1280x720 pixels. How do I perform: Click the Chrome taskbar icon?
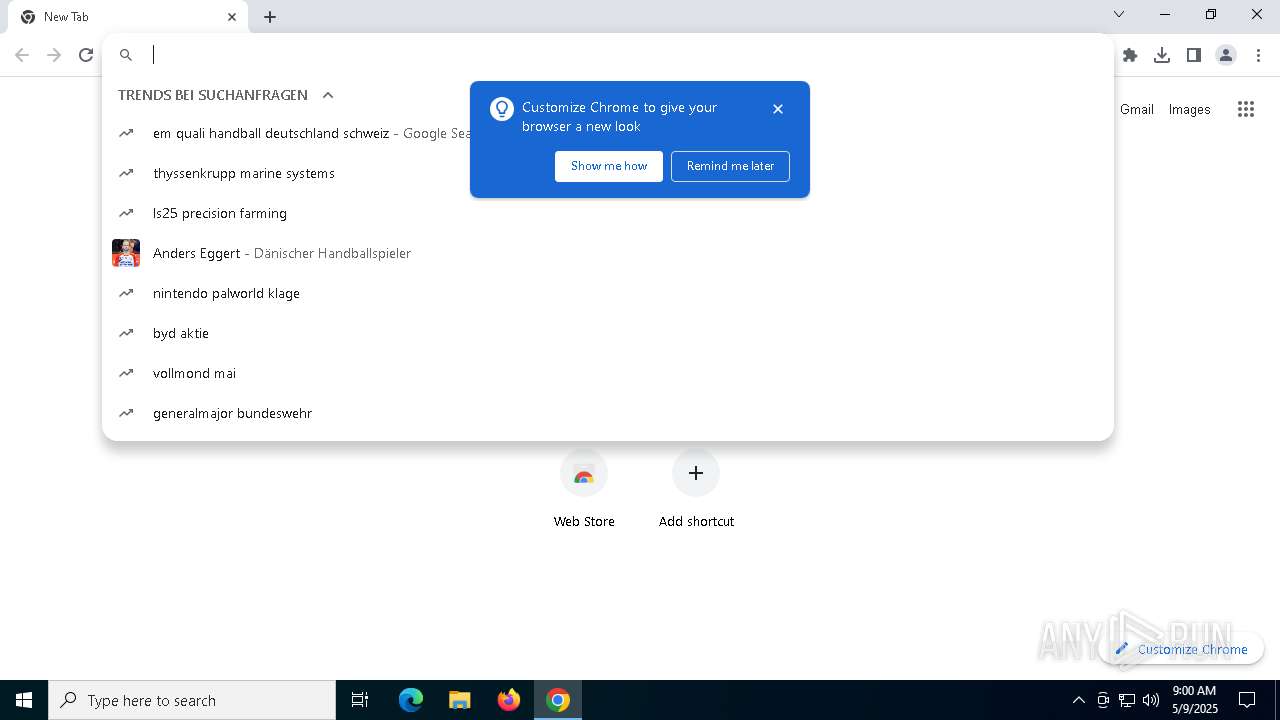(558, 700)
